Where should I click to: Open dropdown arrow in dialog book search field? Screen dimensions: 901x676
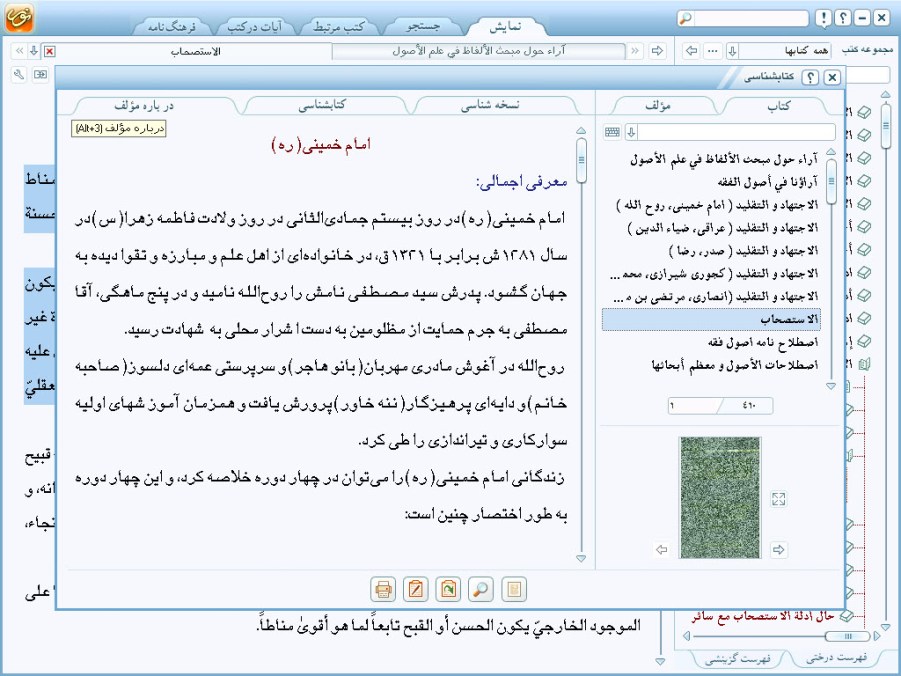coord(631,132)
